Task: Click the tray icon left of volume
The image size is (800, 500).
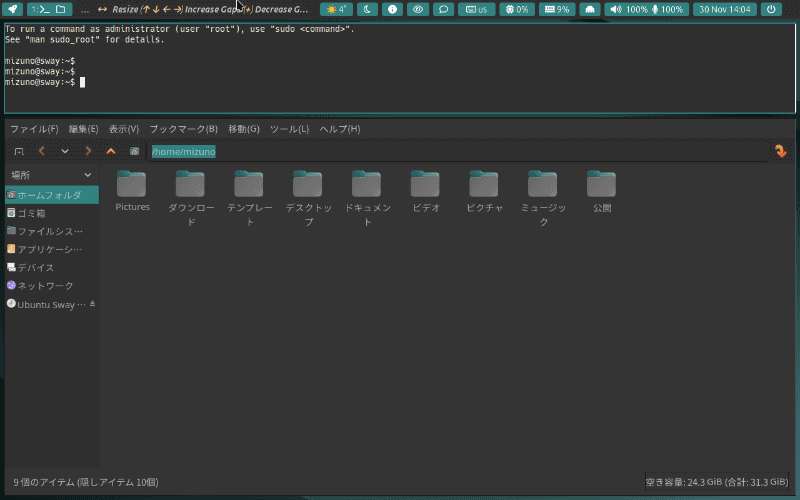Action: click(590, 9)
